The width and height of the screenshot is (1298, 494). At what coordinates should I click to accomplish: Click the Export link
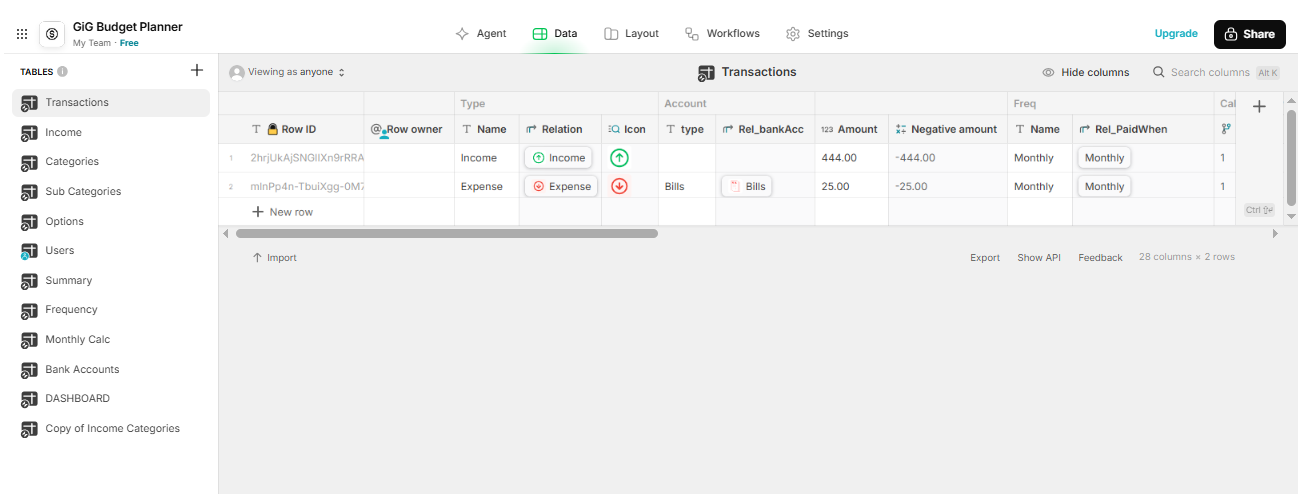click(x=985, y=257)
